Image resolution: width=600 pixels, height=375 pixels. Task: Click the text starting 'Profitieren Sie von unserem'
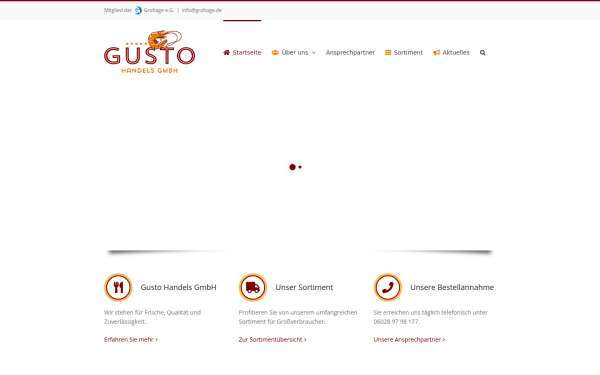tap(298, 317)
